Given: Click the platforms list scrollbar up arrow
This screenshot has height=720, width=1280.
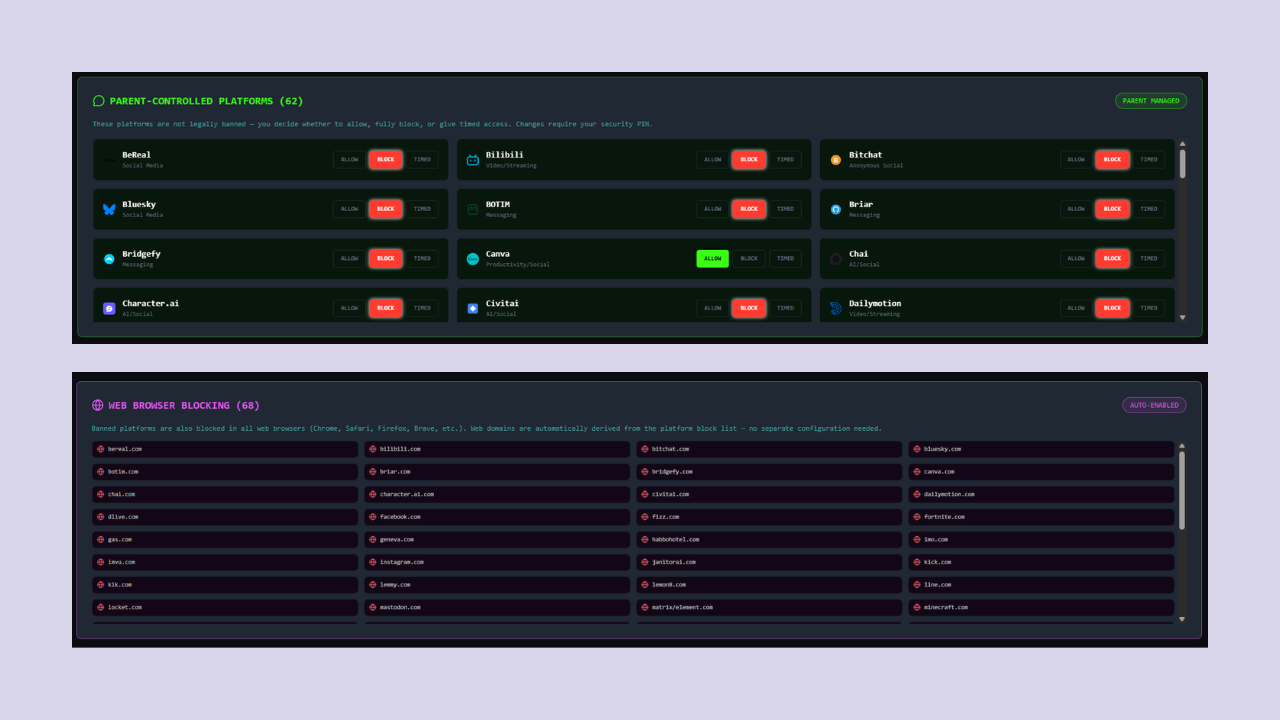Looking at the screenshot, I should (1183, 143).
